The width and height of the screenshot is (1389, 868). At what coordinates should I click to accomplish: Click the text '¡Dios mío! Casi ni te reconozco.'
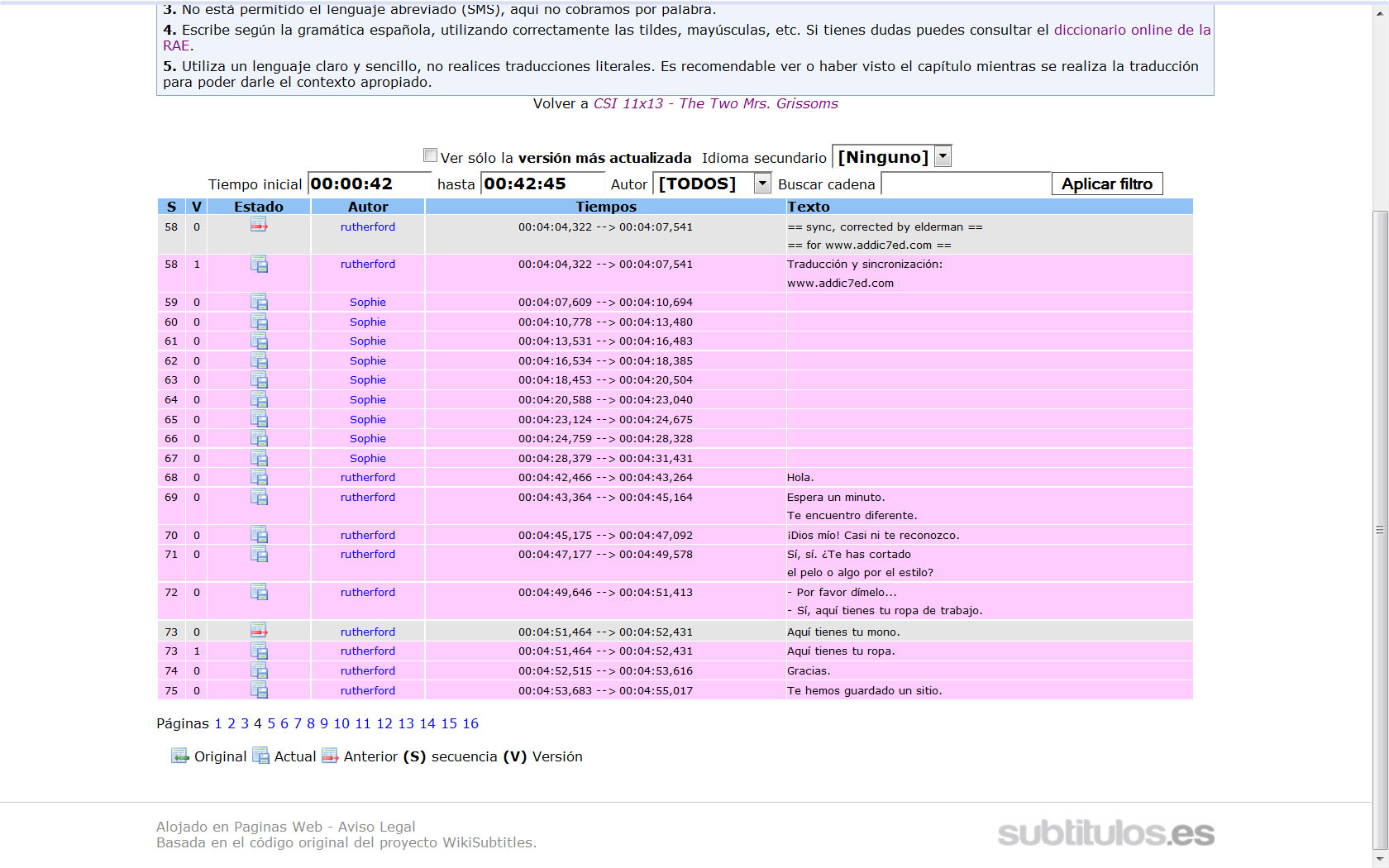coord(873,535)
